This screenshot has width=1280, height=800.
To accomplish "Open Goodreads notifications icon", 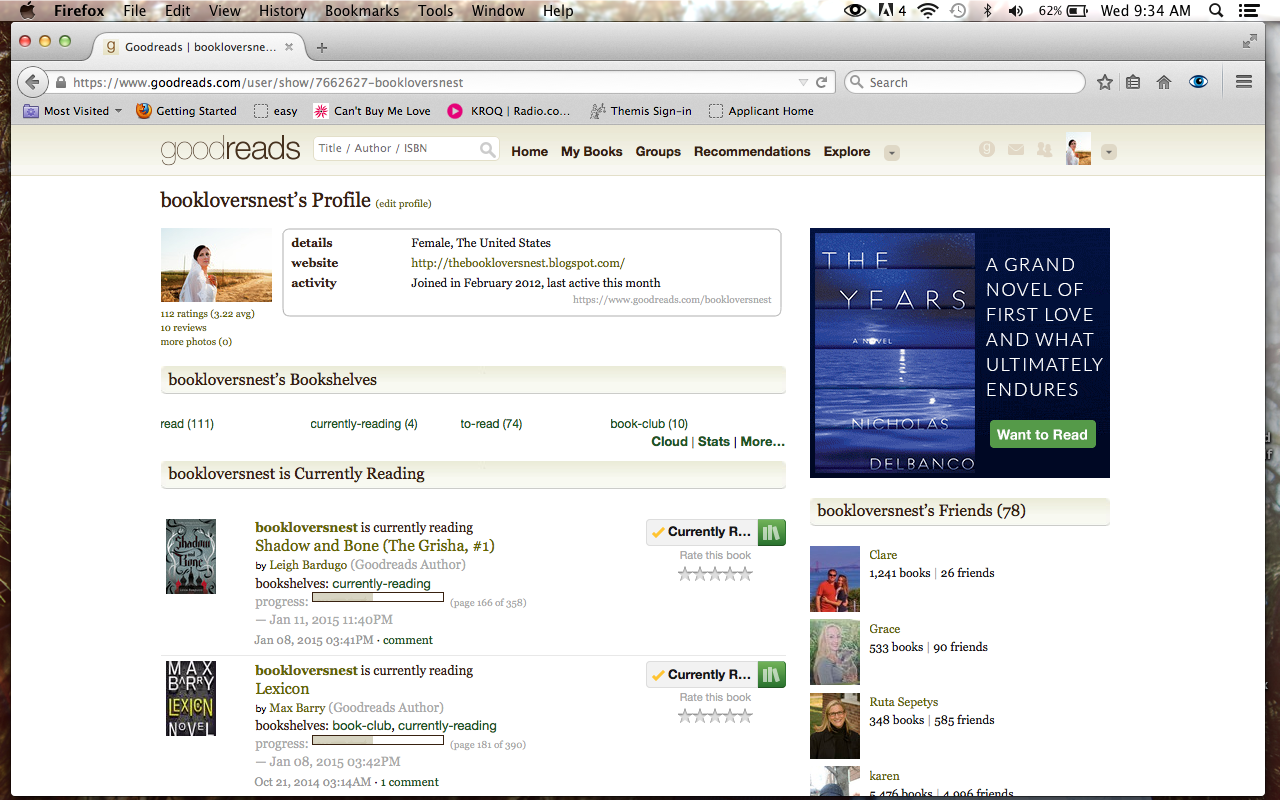I will [x=987, y=150].
